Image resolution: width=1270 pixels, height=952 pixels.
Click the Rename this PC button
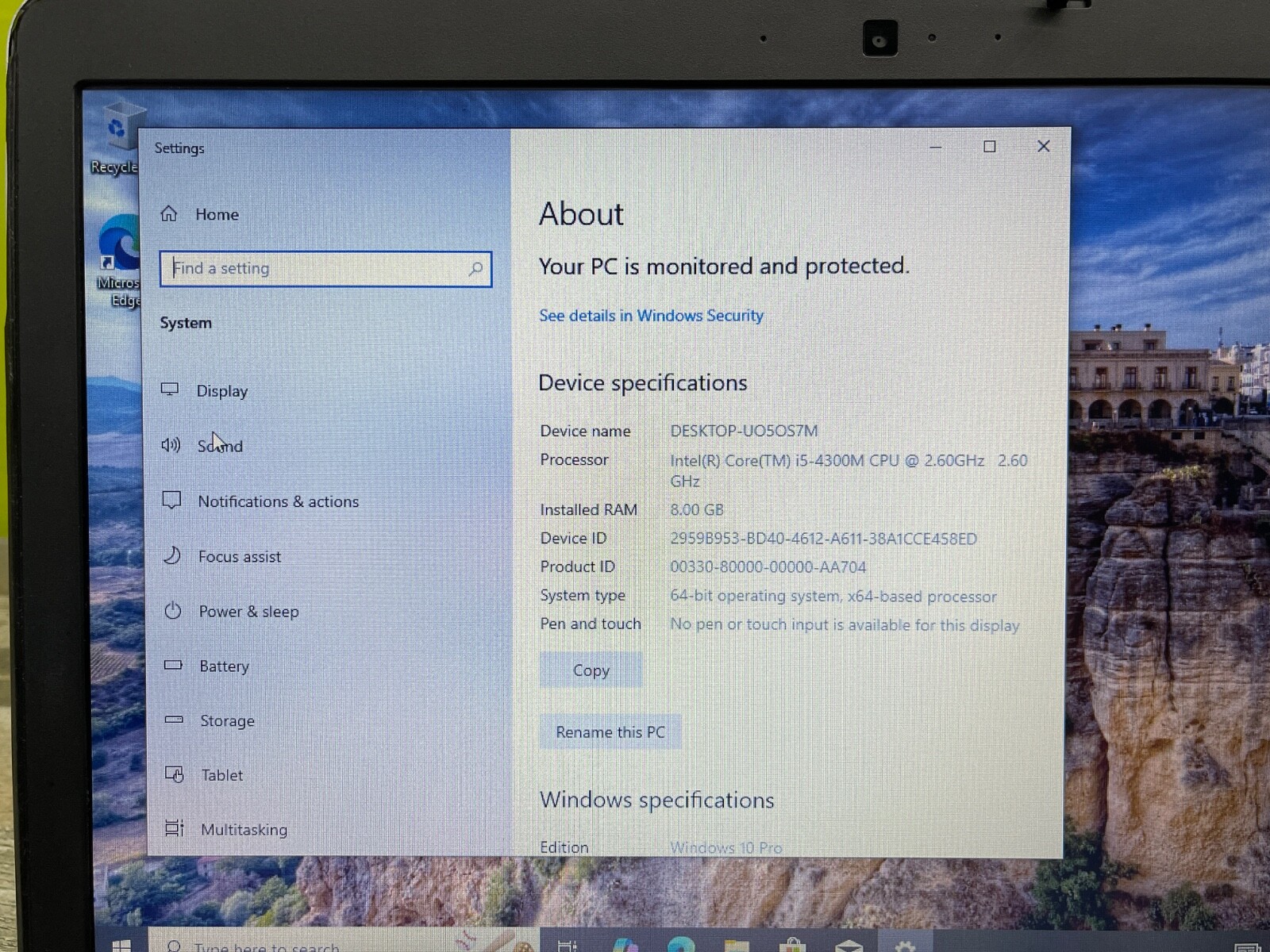610,732
